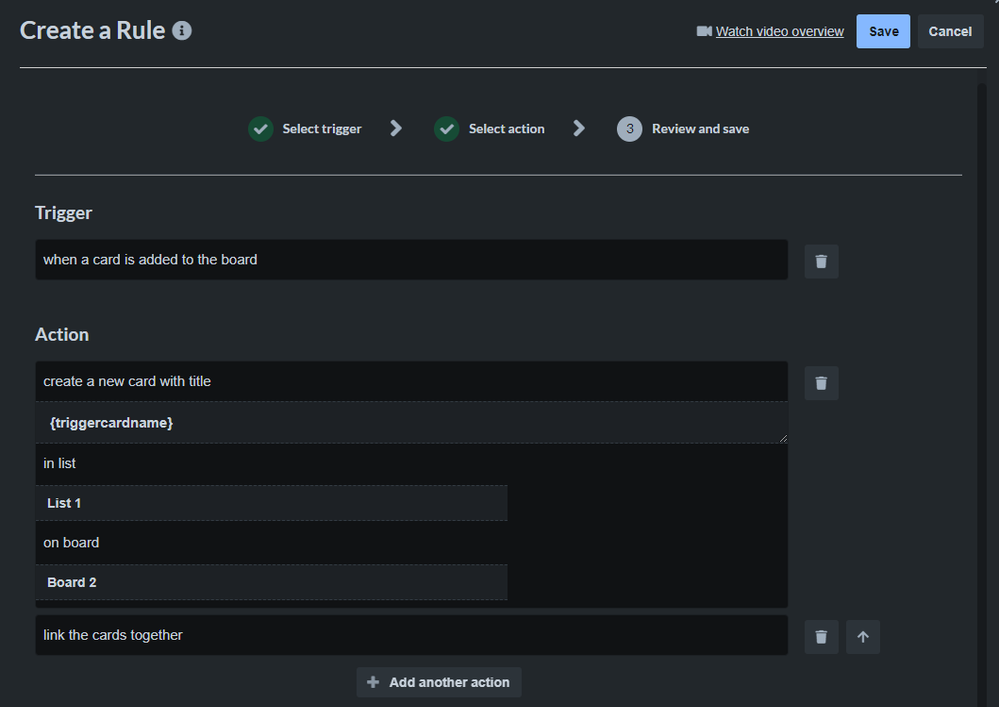Click the Board 2 board field
Image resolution: width=999 pixels, height=707 pixels.
pos(271,582)
